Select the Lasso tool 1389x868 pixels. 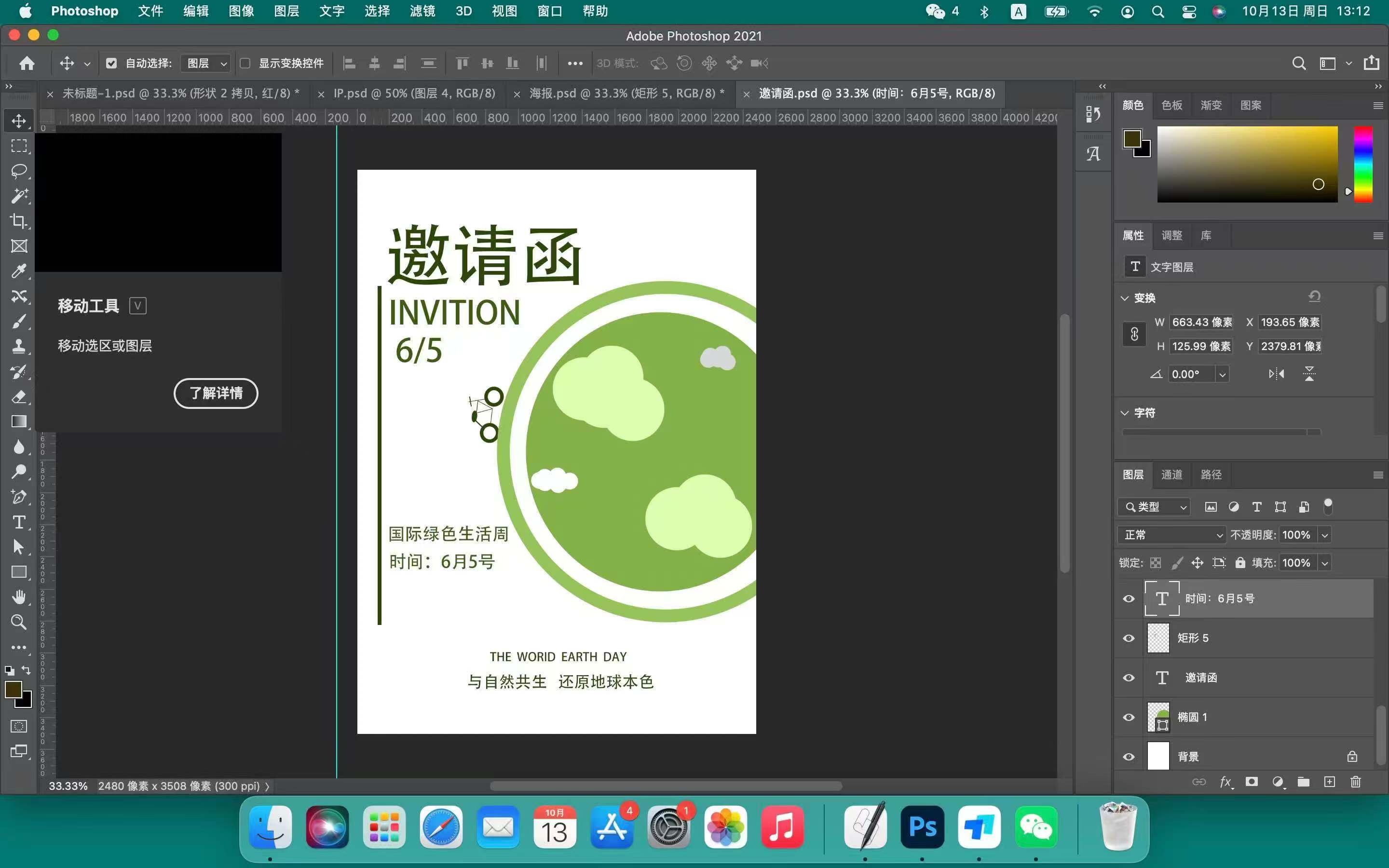coord(19,171)
